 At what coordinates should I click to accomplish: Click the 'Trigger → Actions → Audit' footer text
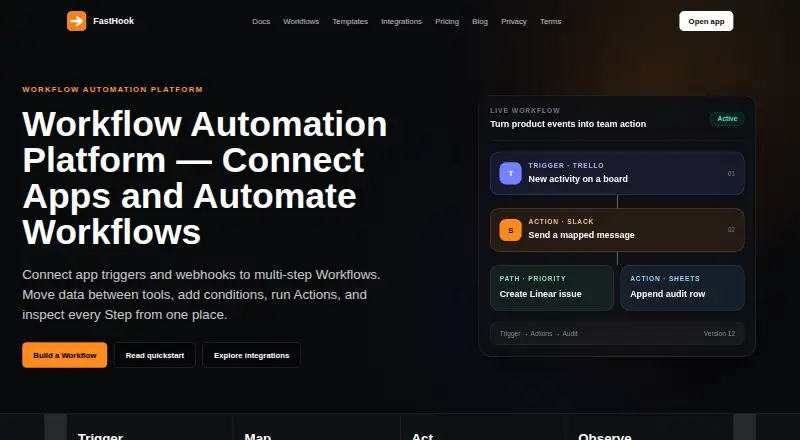tap(539, 333)
